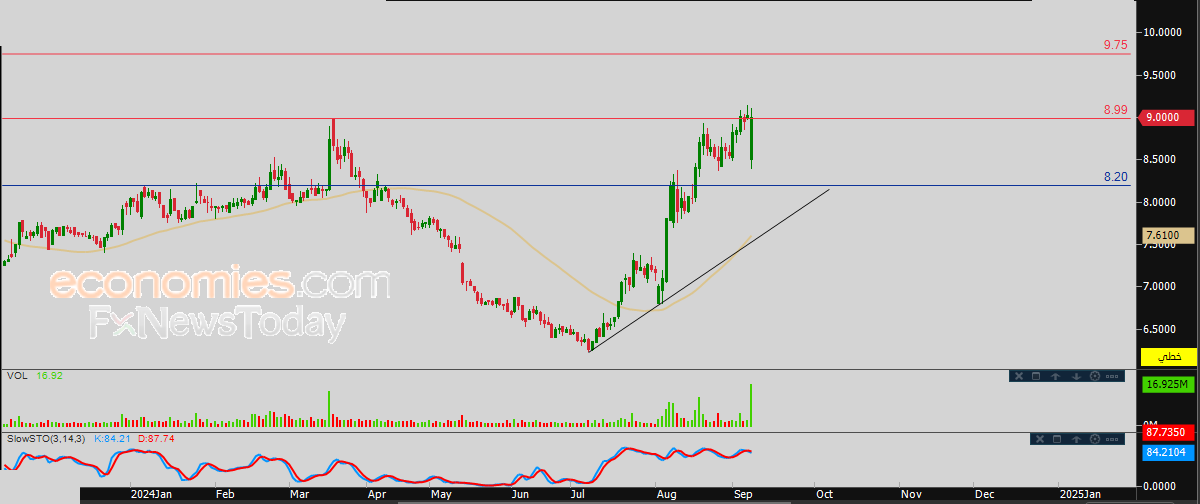Click Apr on the time axis
Screen dimensions: 1200x504
[x=376, y=494]
